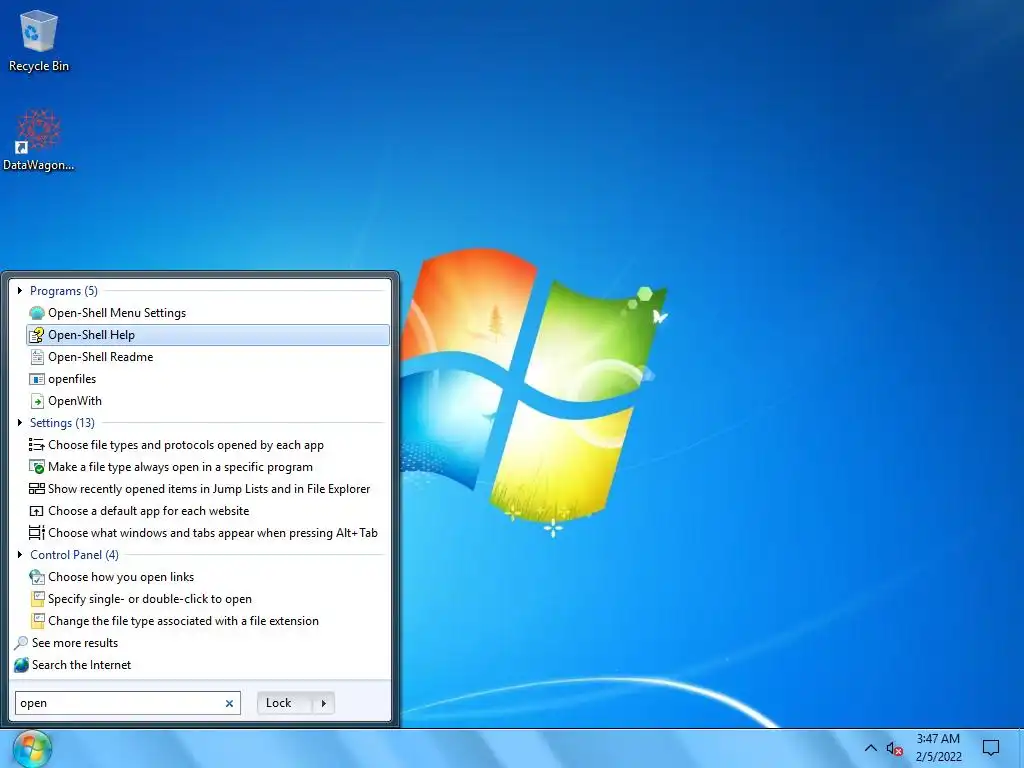Click icon for Specify single- or double-click
The width and height of the screenshot is (1024, 768).
[38, 599]
